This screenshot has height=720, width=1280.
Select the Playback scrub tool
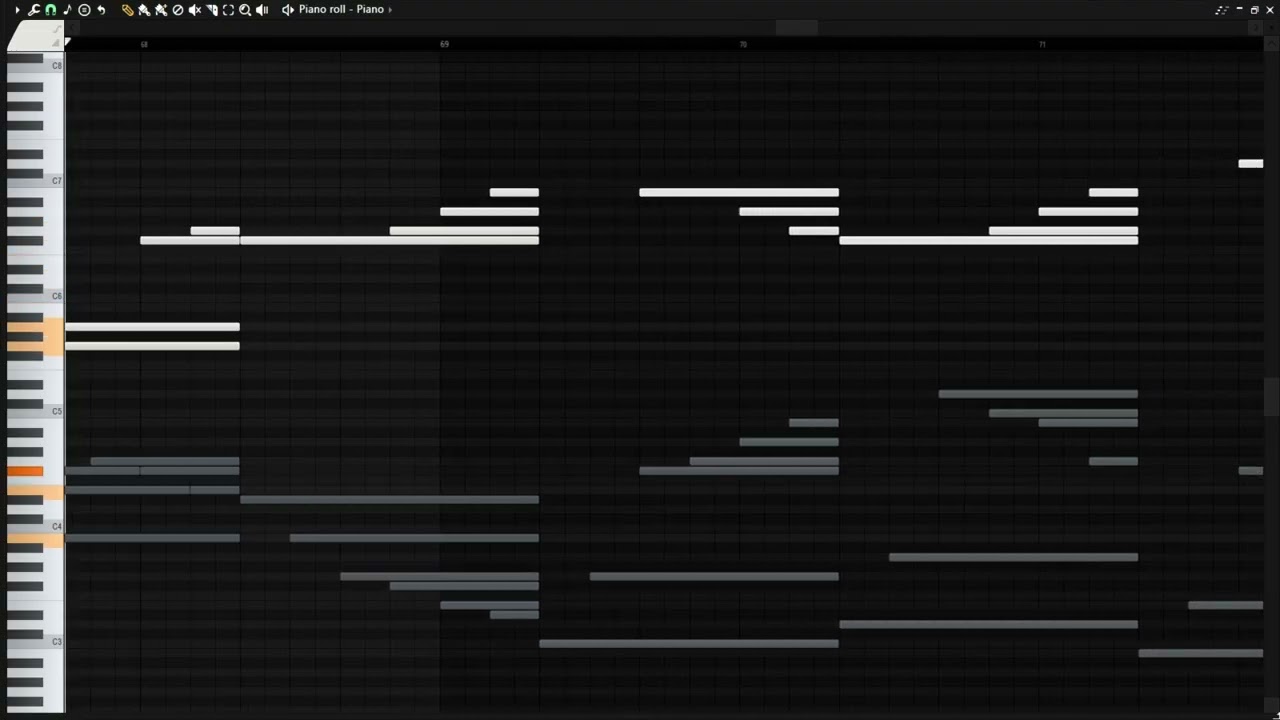point(262,10)
